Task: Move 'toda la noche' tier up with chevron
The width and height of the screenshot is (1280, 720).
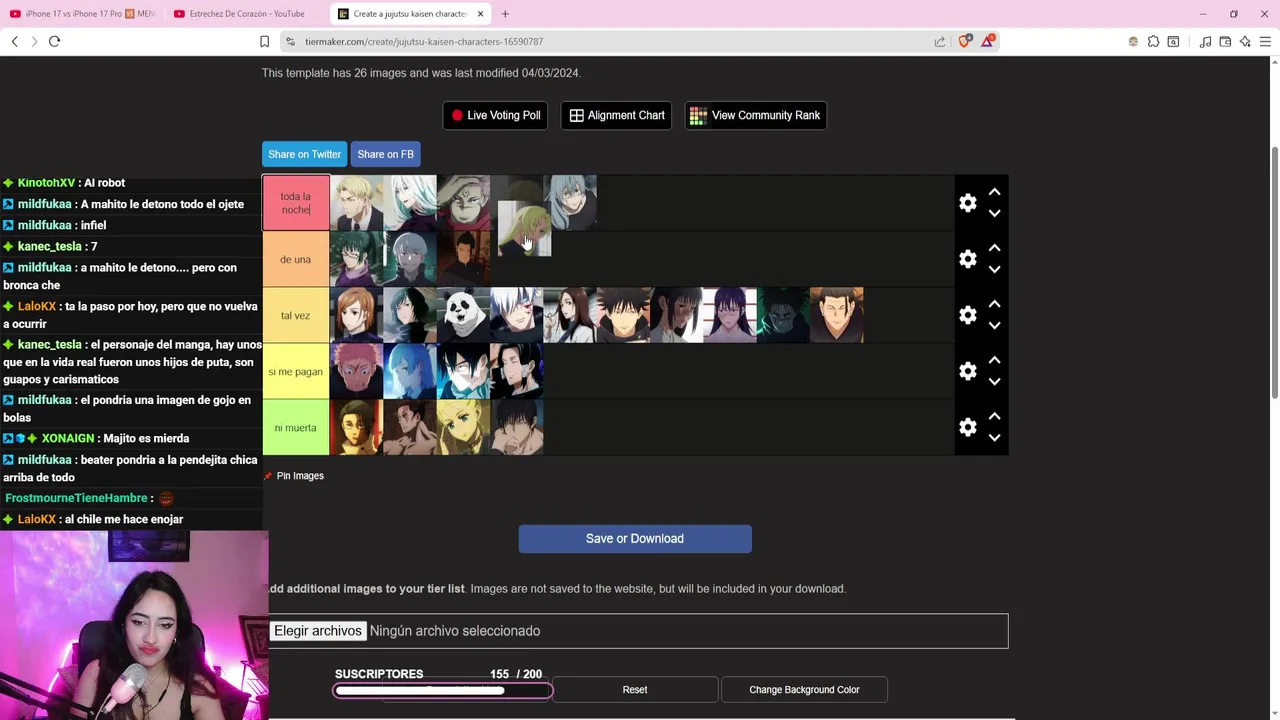Action: tap(994, 192)
